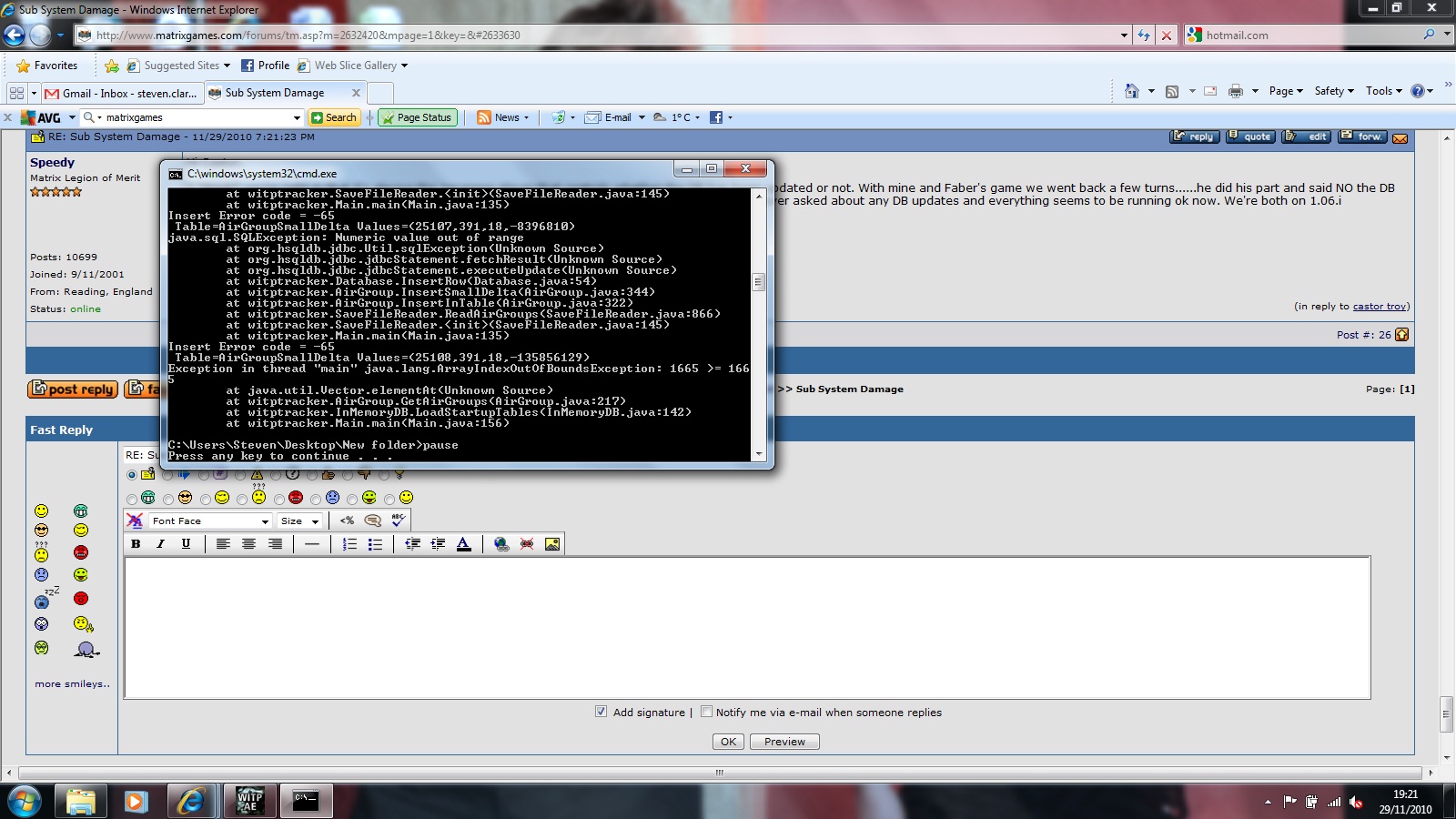Image resolution: width=1456 pixels, height=819 pixels.
Task: Insert a numbered list
Action: (349, 544)
